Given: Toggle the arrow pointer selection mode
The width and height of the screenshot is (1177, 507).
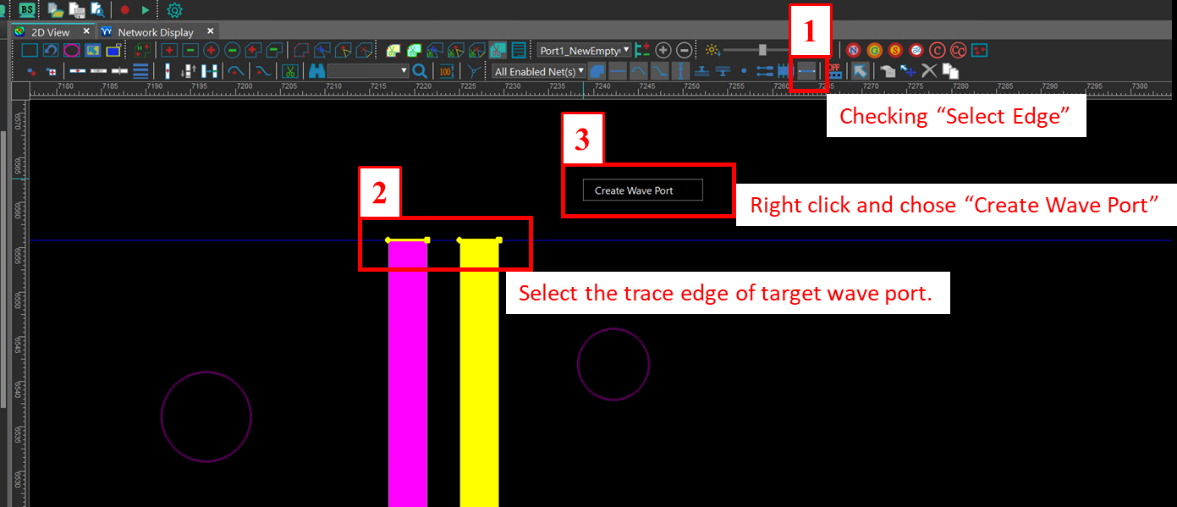Looking at the screenshot, I should point(859,71).
